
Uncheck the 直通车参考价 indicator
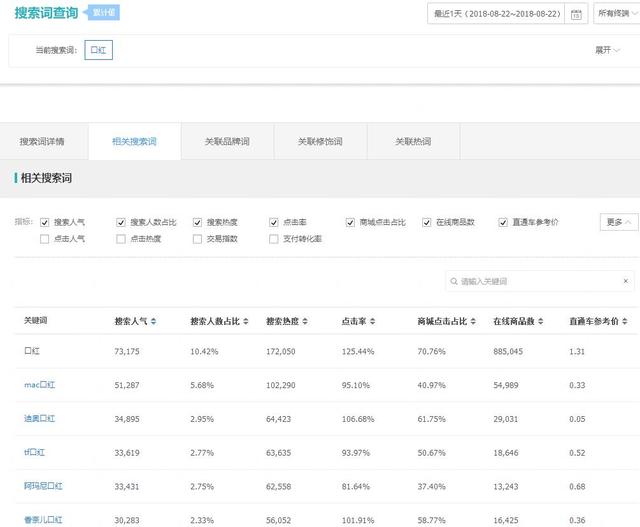[503, 222]
